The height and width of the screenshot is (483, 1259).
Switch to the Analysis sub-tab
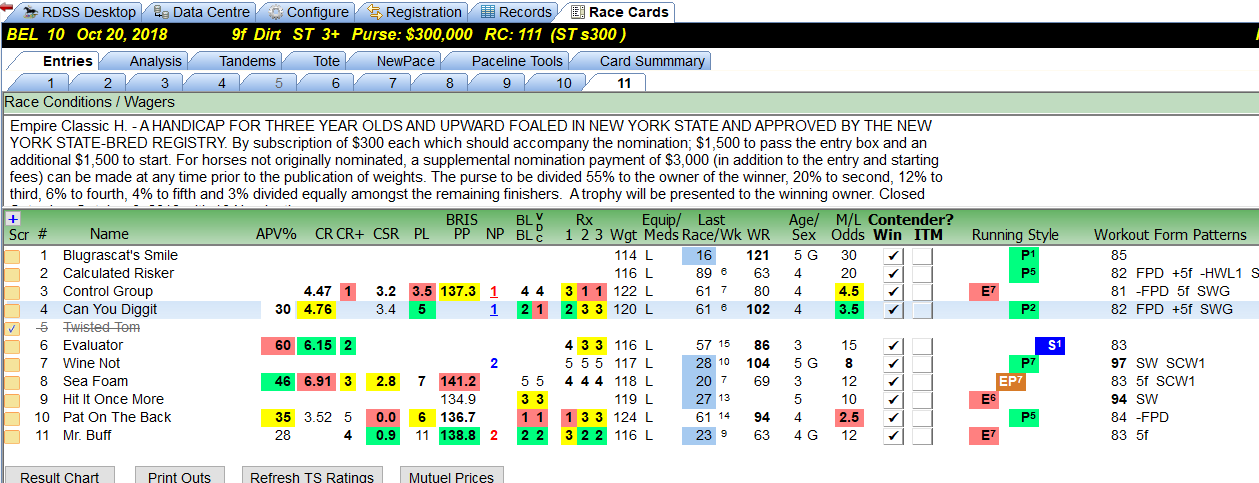(x=155, y=61)
